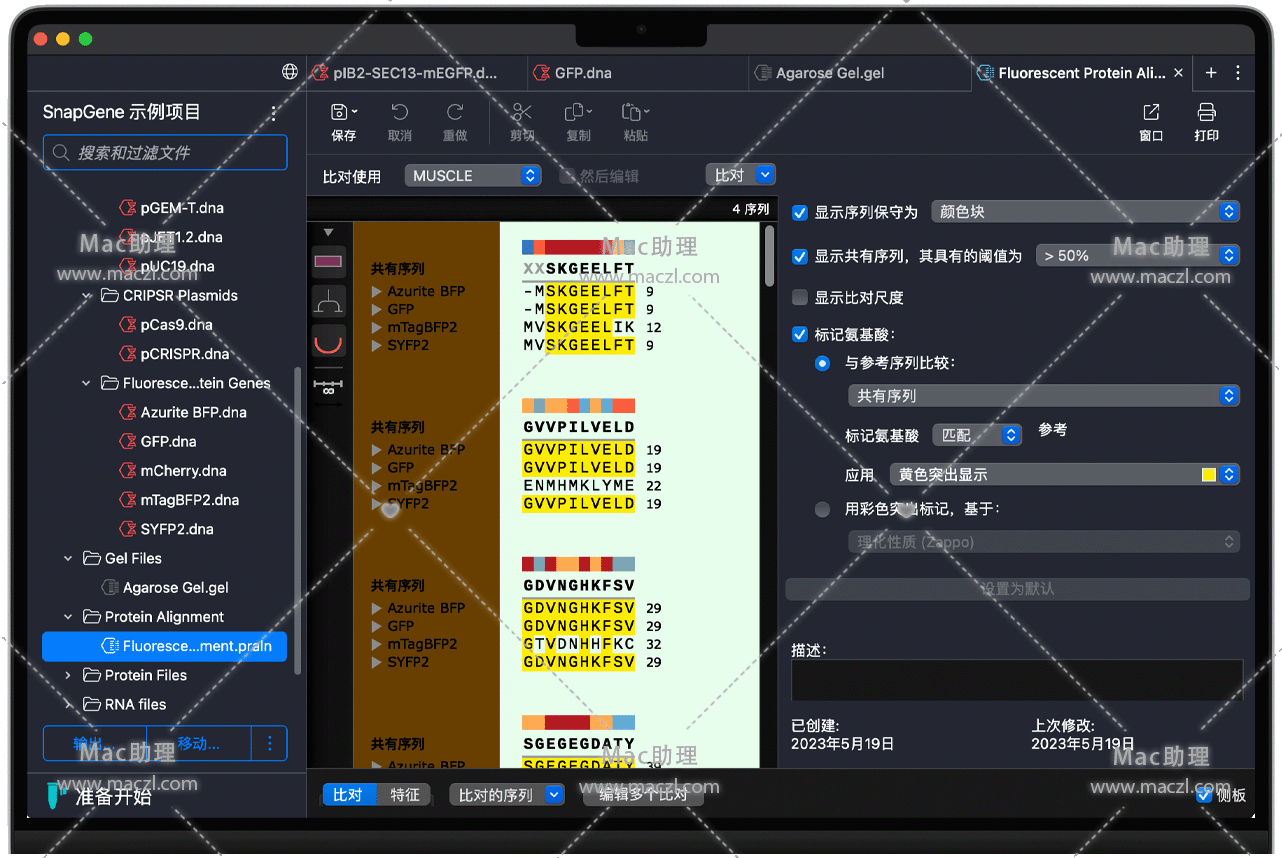Select 用彩色突出标记 radio button
Screen dimensions: 1282x858
(822, 509)
